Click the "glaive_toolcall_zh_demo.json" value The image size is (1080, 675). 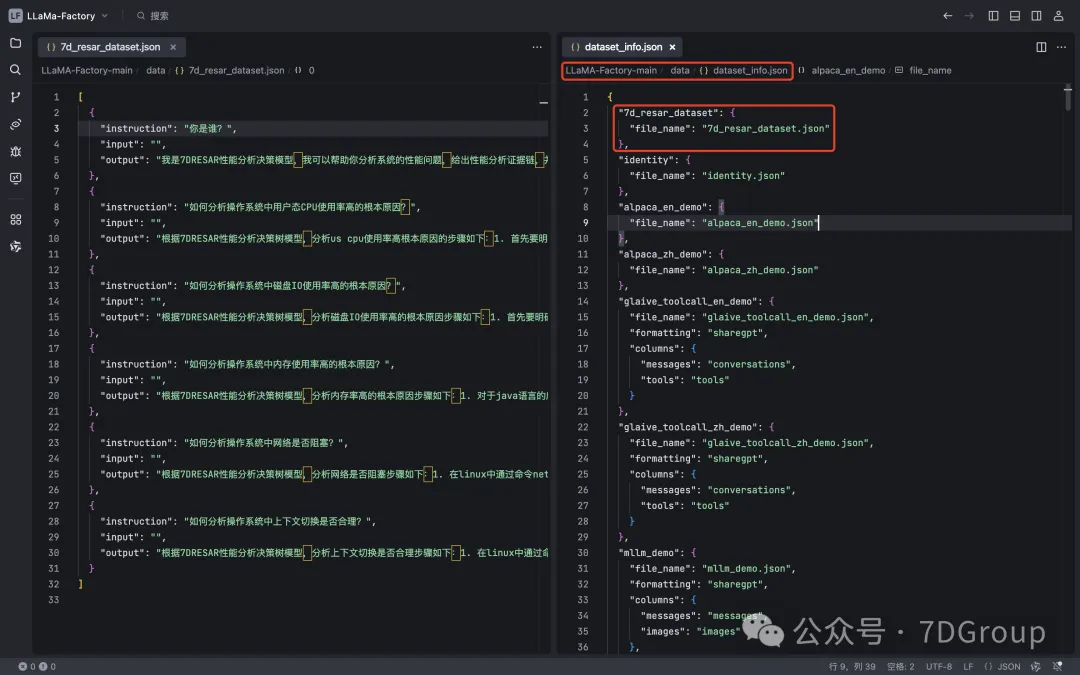click(x=785, y=443)
